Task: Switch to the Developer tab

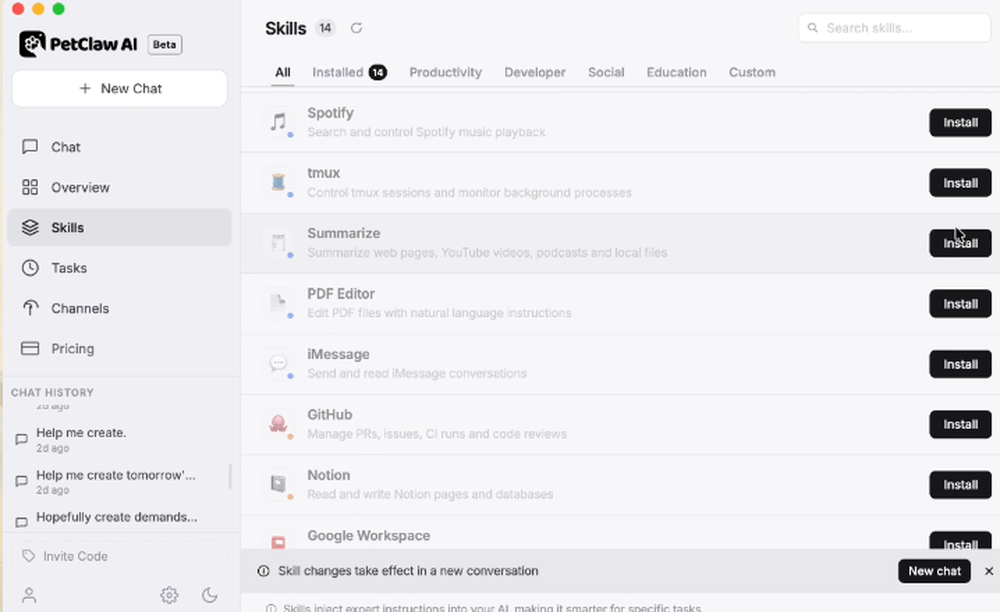Action: click(x=535, y=72)
